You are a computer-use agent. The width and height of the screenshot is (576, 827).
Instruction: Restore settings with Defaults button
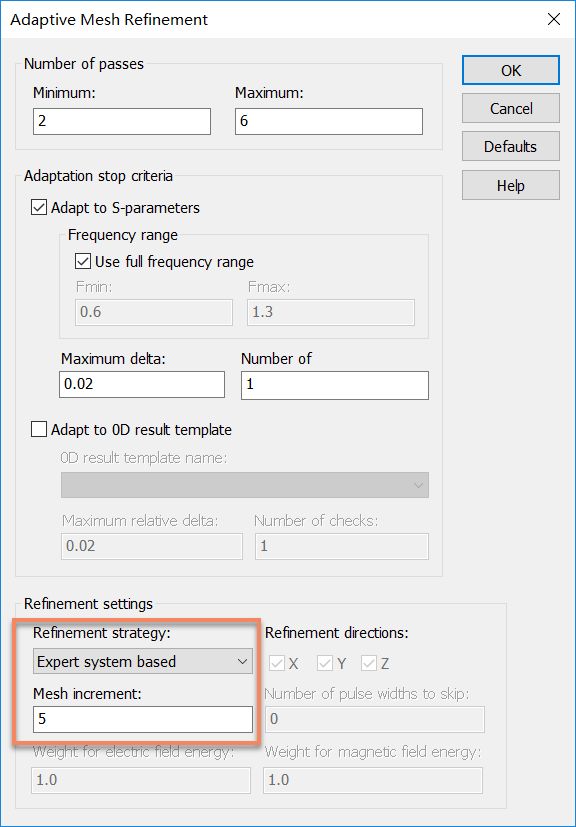pos(511,146)
